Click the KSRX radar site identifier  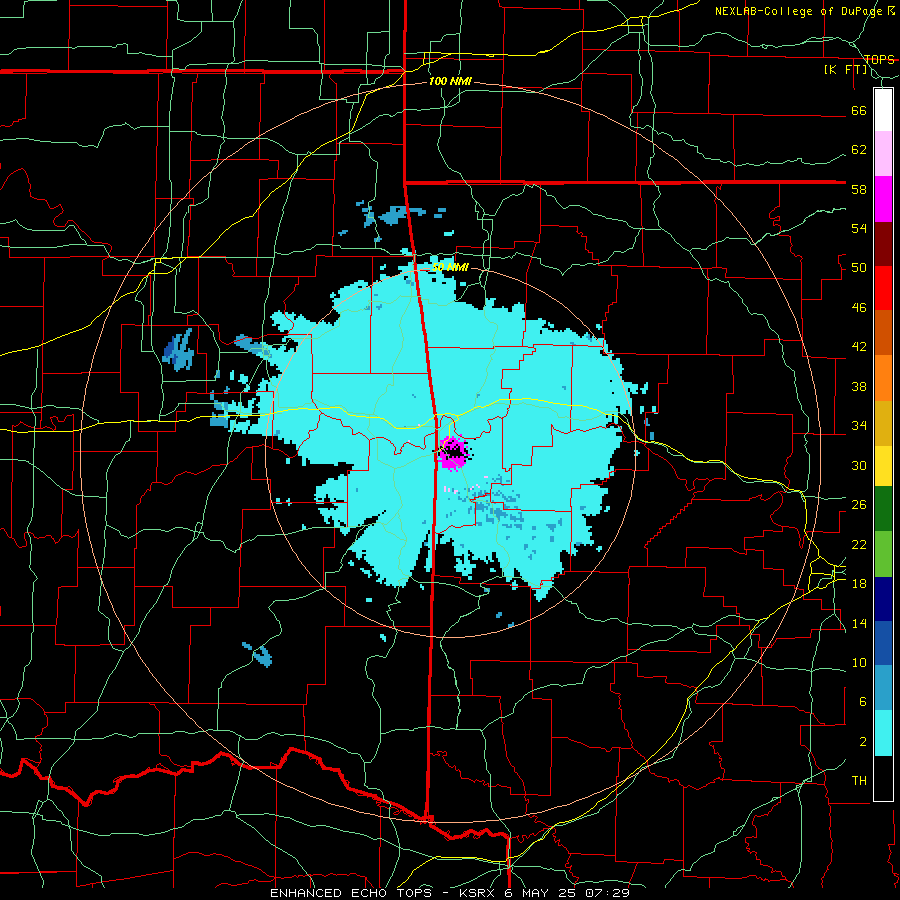[x=480, y=893]
